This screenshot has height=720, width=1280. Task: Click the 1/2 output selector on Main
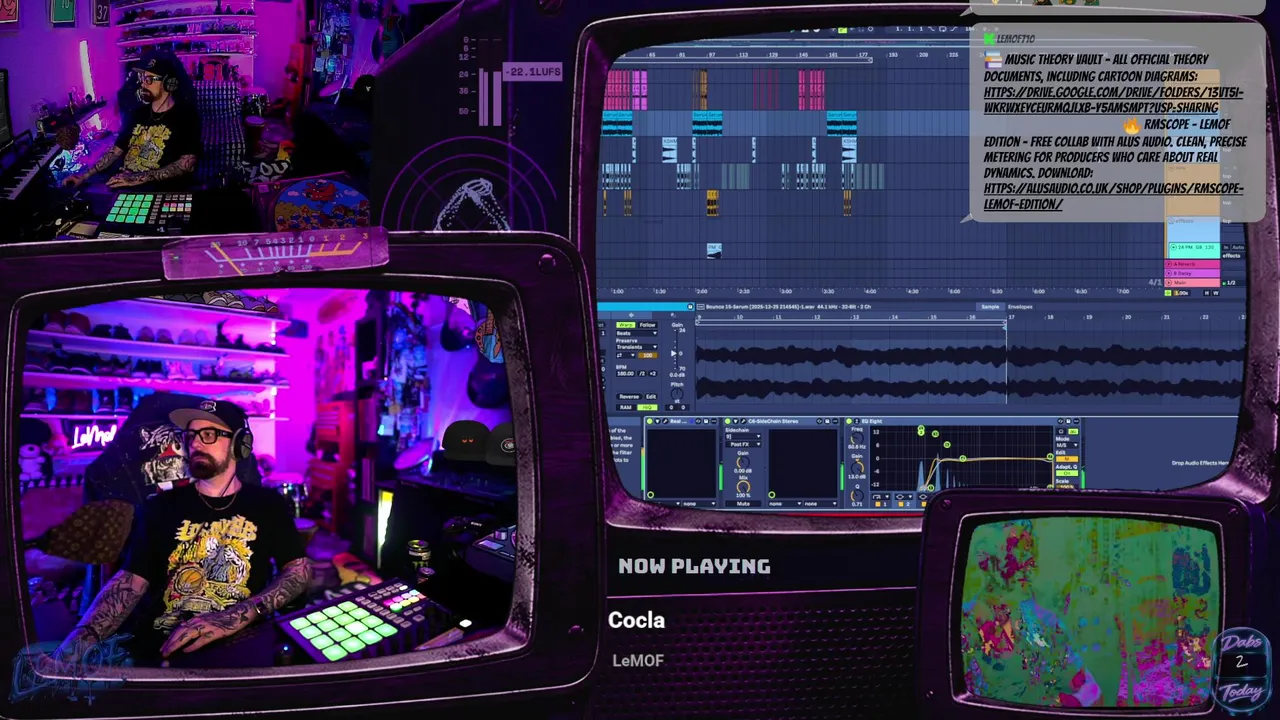point(1231,283)
